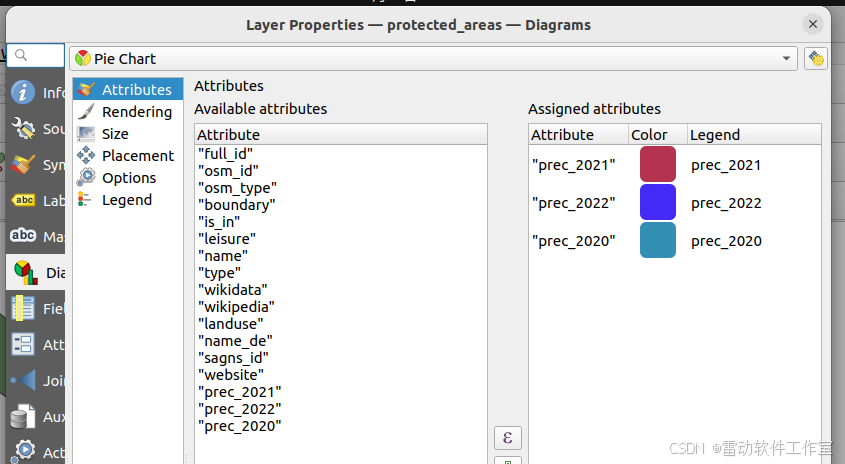845x464 pixels.
Task: Click the Legend column header
Action: [754, 134]
